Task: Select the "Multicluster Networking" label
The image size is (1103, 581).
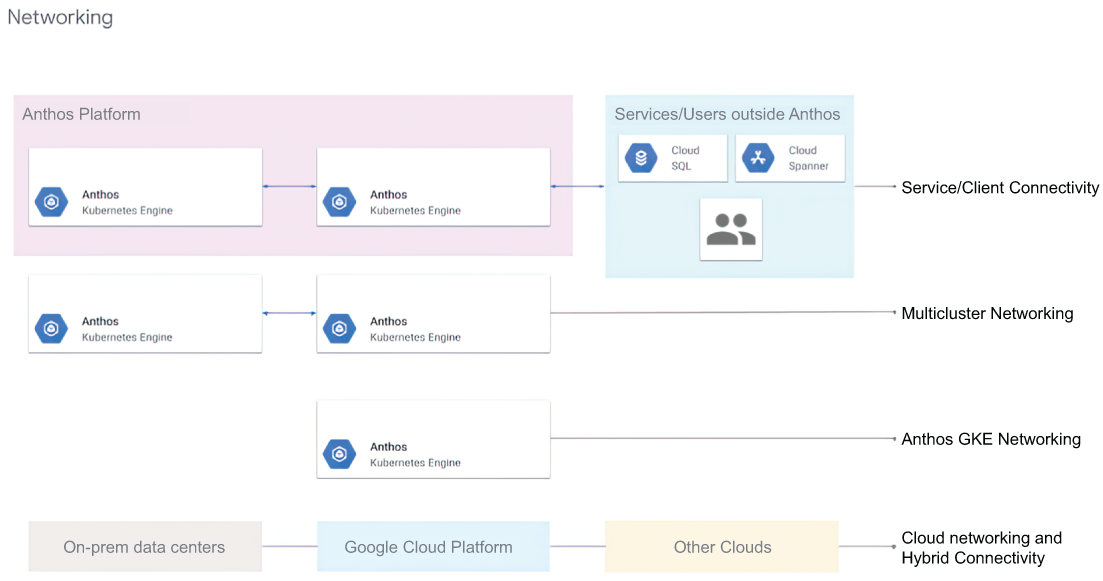Action: (x=987, y=314)
